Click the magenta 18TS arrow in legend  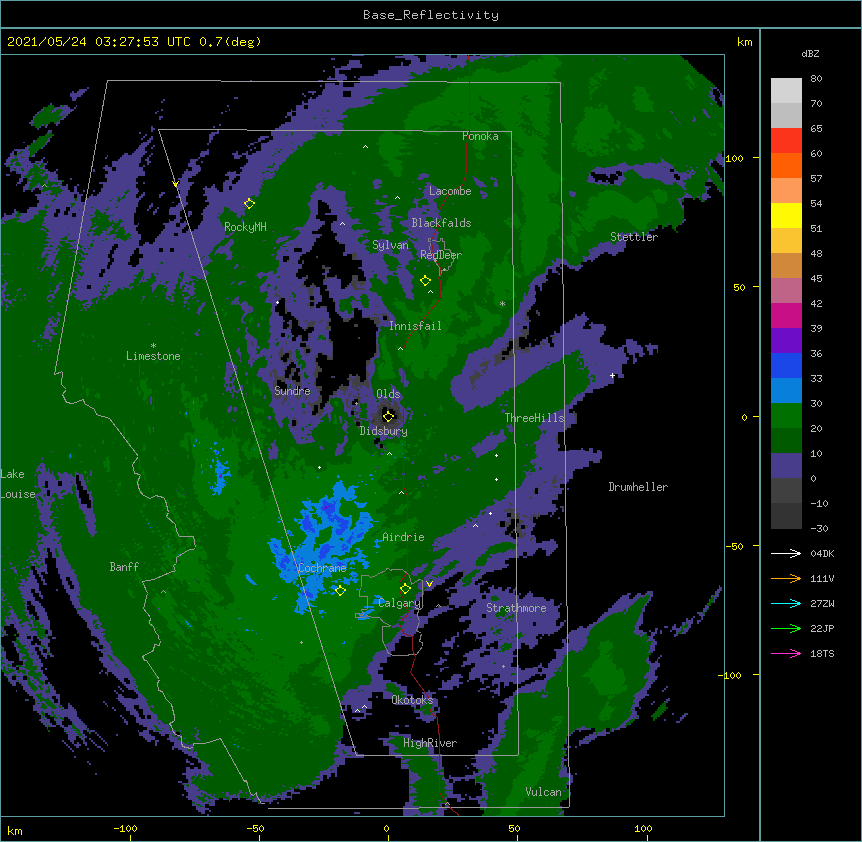point(786,653)
